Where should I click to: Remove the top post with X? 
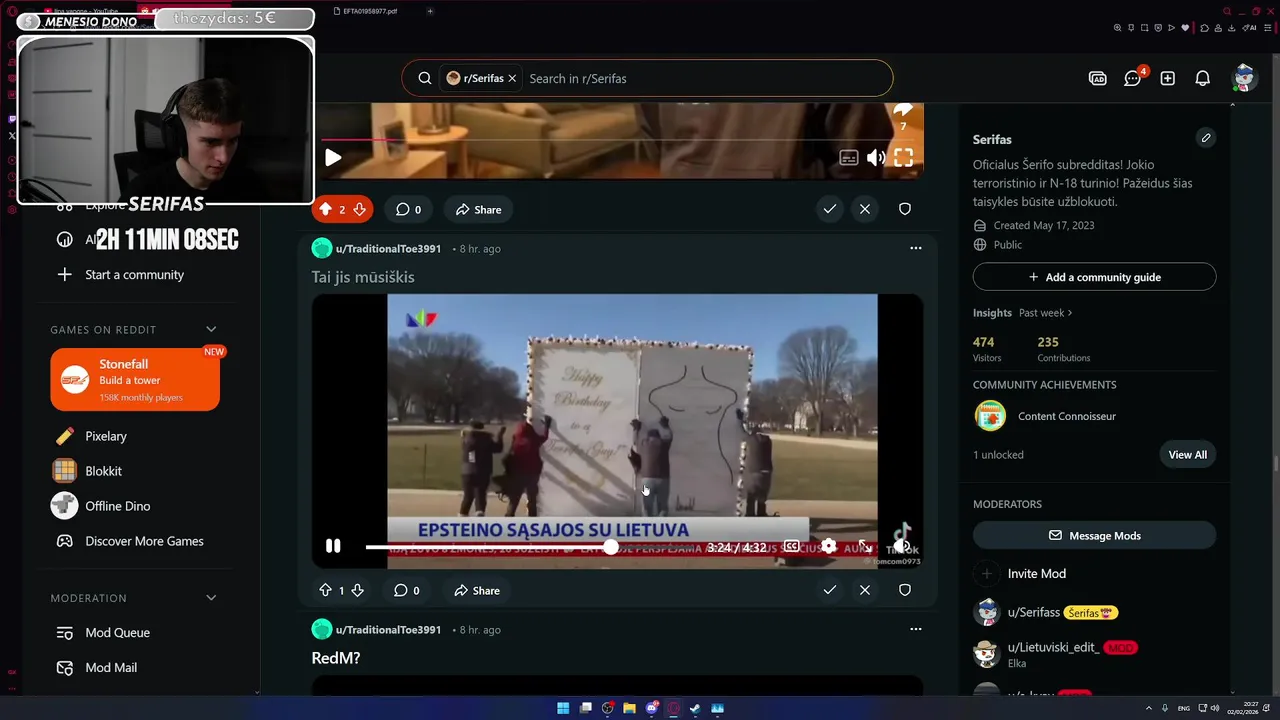(x=865, y=209)
